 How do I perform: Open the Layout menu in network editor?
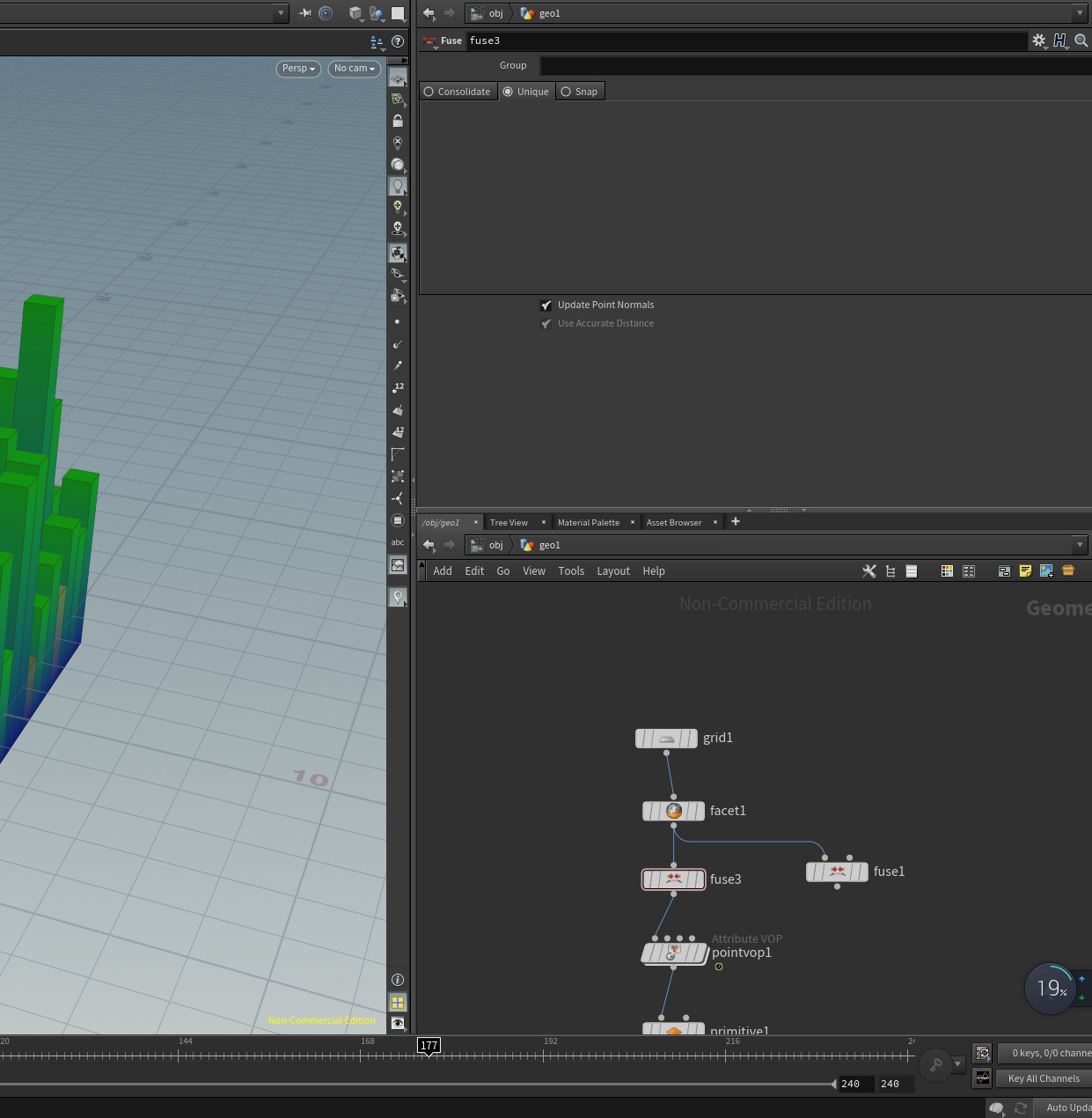click(x=612, y=571)
